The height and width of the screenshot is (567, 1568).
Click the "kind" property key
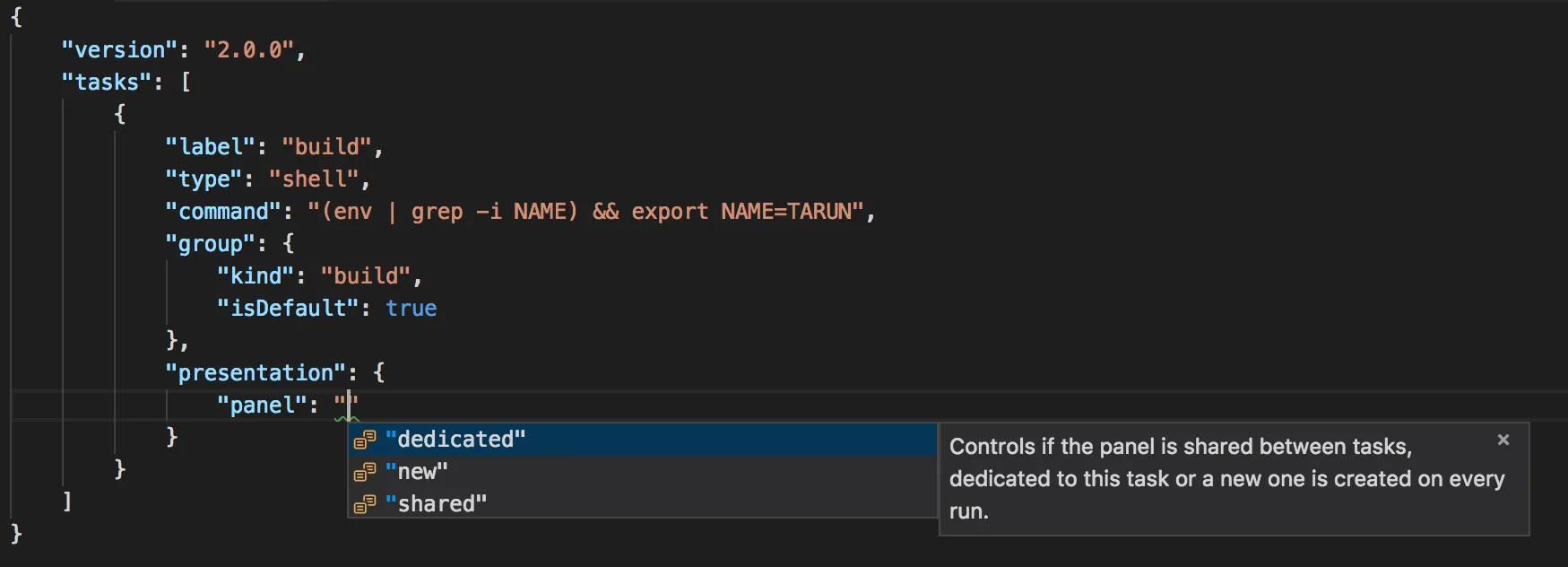[x=256, y=276]
